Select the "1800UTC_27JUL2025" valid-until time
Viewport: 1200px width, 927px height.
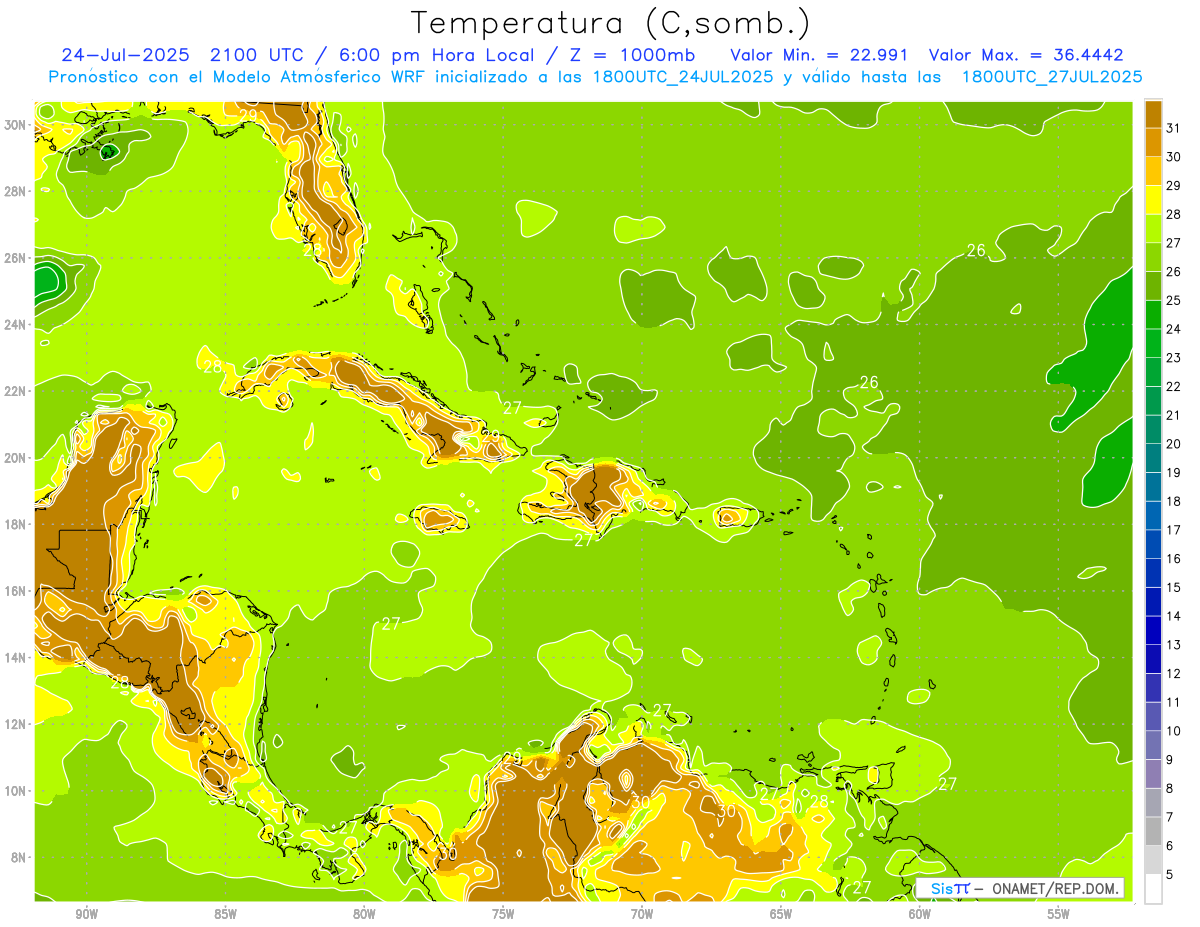1051,77
